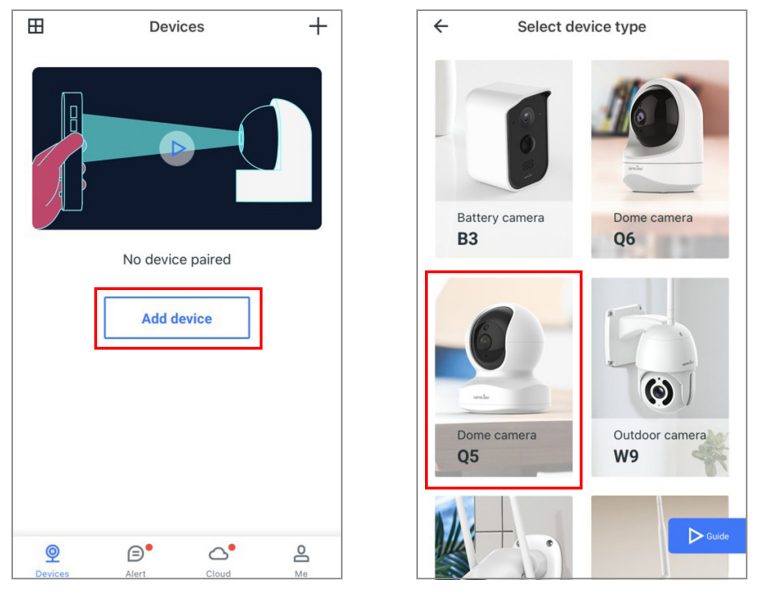Select the partially visible tile behind Guide
Viewport: 775px width, 596px height.
(x=660, y=537)
